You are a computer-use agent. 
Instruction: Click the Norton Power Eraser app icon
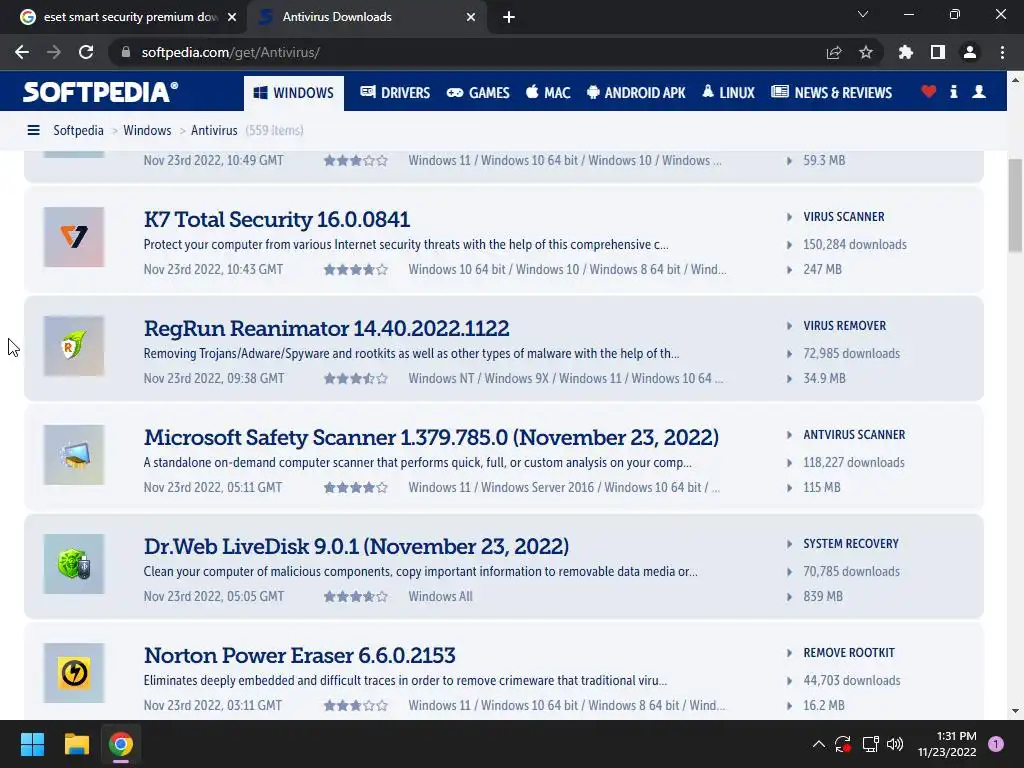click(74, 673)
